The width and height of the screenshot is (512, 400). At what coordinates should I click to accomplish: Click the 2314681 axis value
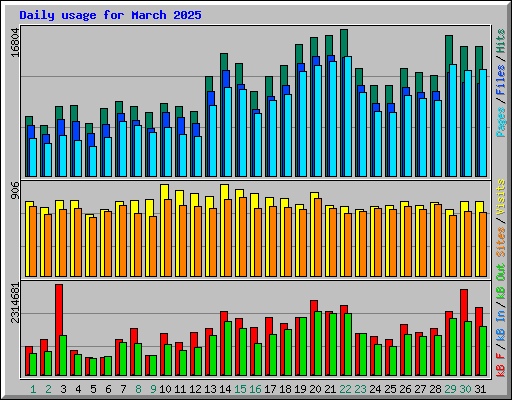tap(15, 303)
